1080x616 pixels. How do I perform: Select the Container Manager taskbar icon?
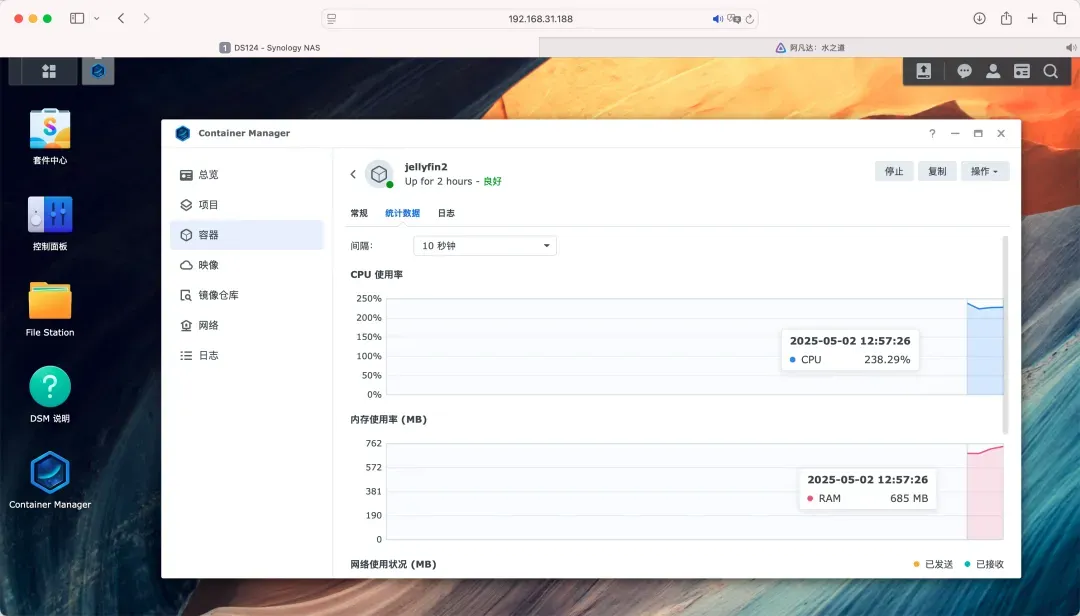click(x=98, y=71)
